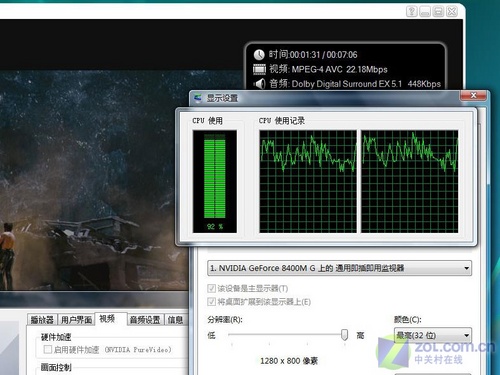Image resolution: width=500 pixels, height=375 pixels.
Task: Click the 显示设置 window title icon
Action: coord(198,98)
